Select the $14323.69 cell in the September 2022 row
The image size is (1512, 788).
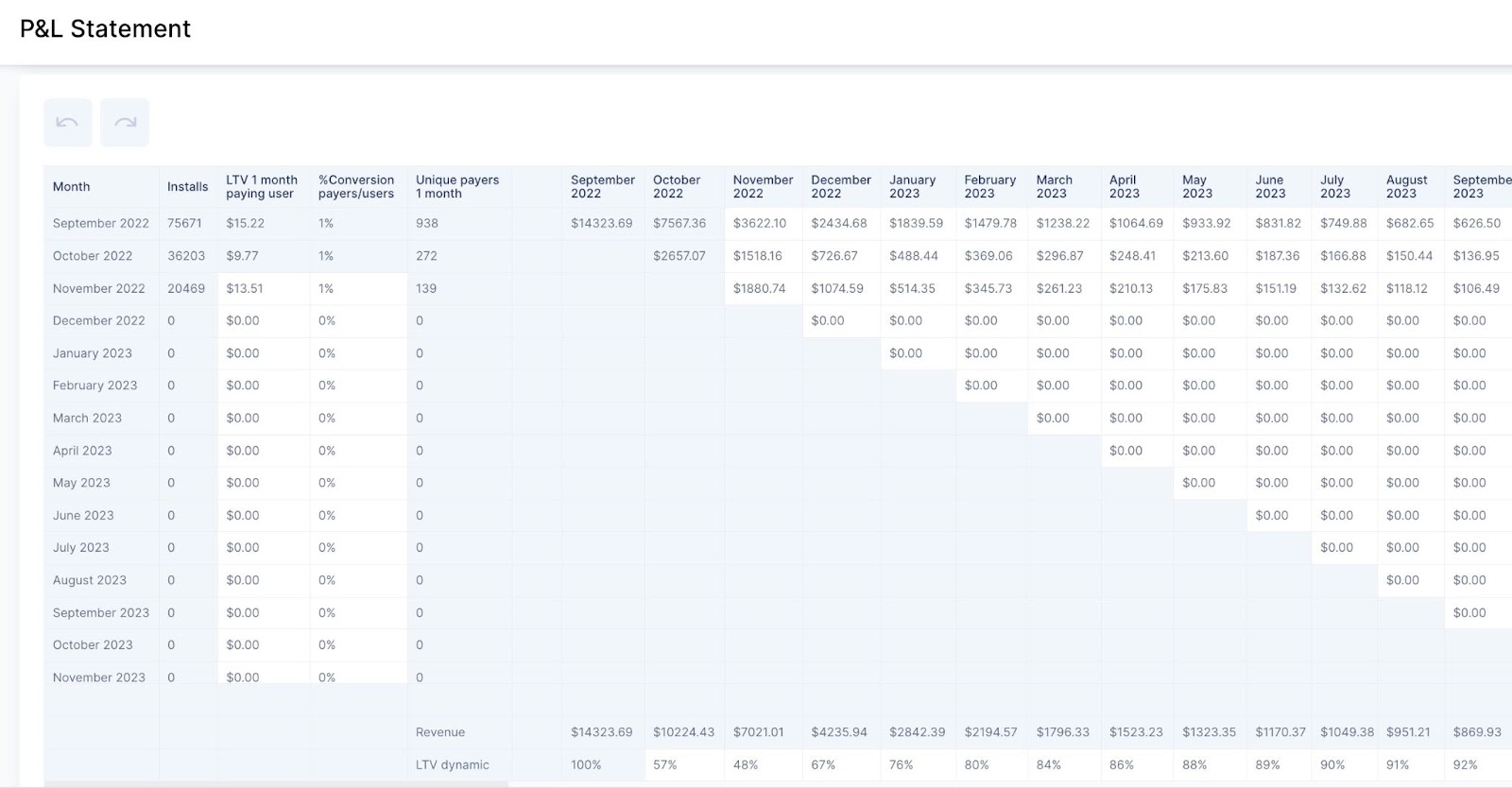point(601,224)
